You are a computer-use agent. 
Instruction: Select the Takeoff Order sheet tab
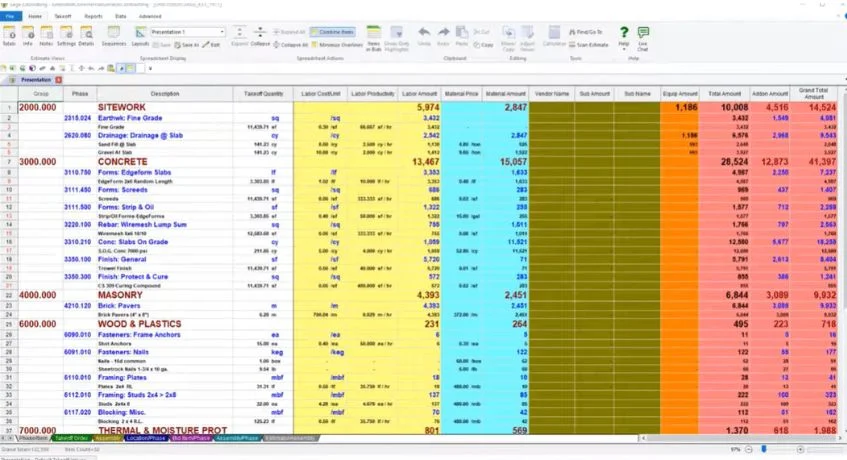click(71, 438)
